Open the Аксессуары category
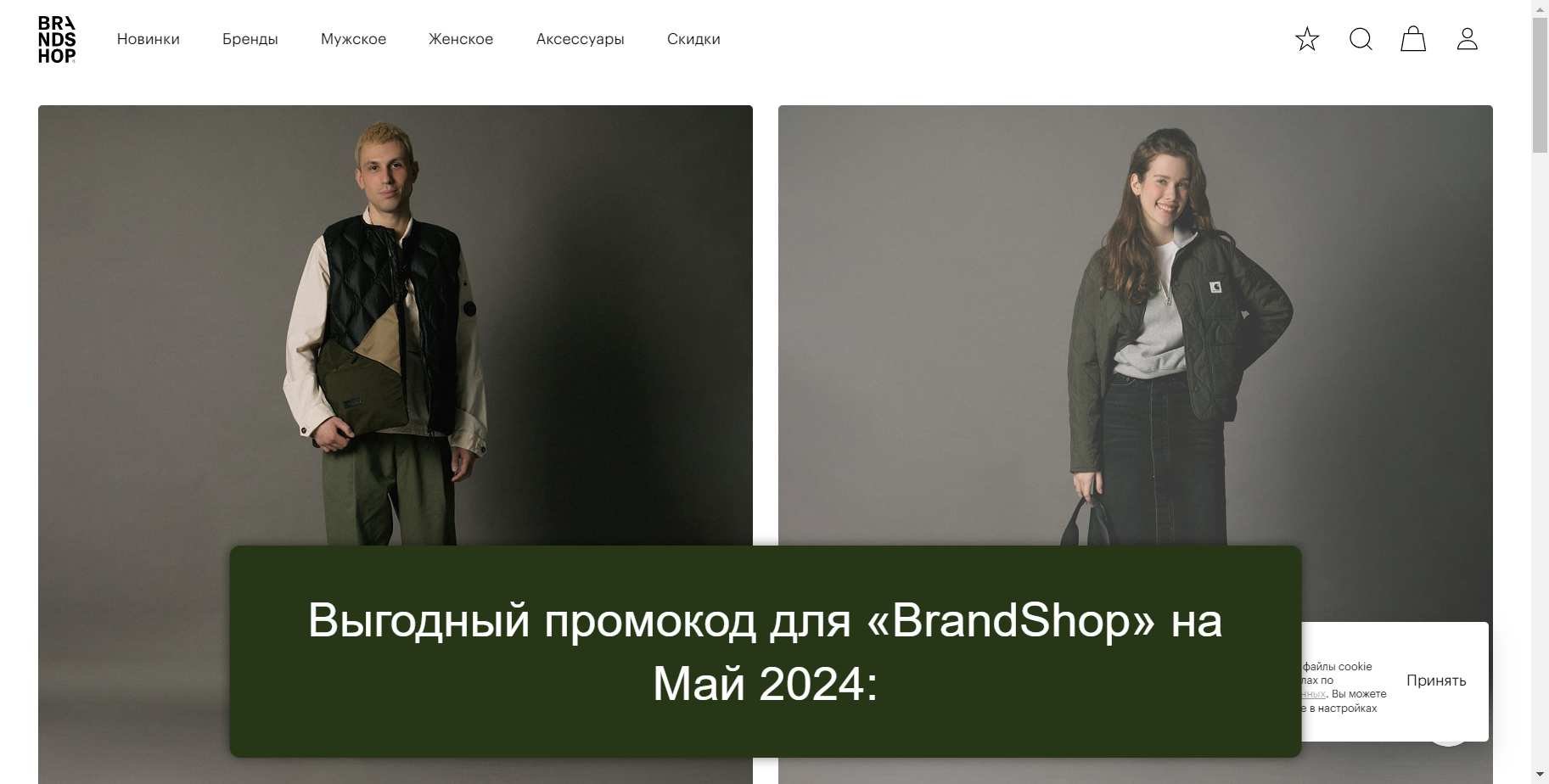 point(581,39)
